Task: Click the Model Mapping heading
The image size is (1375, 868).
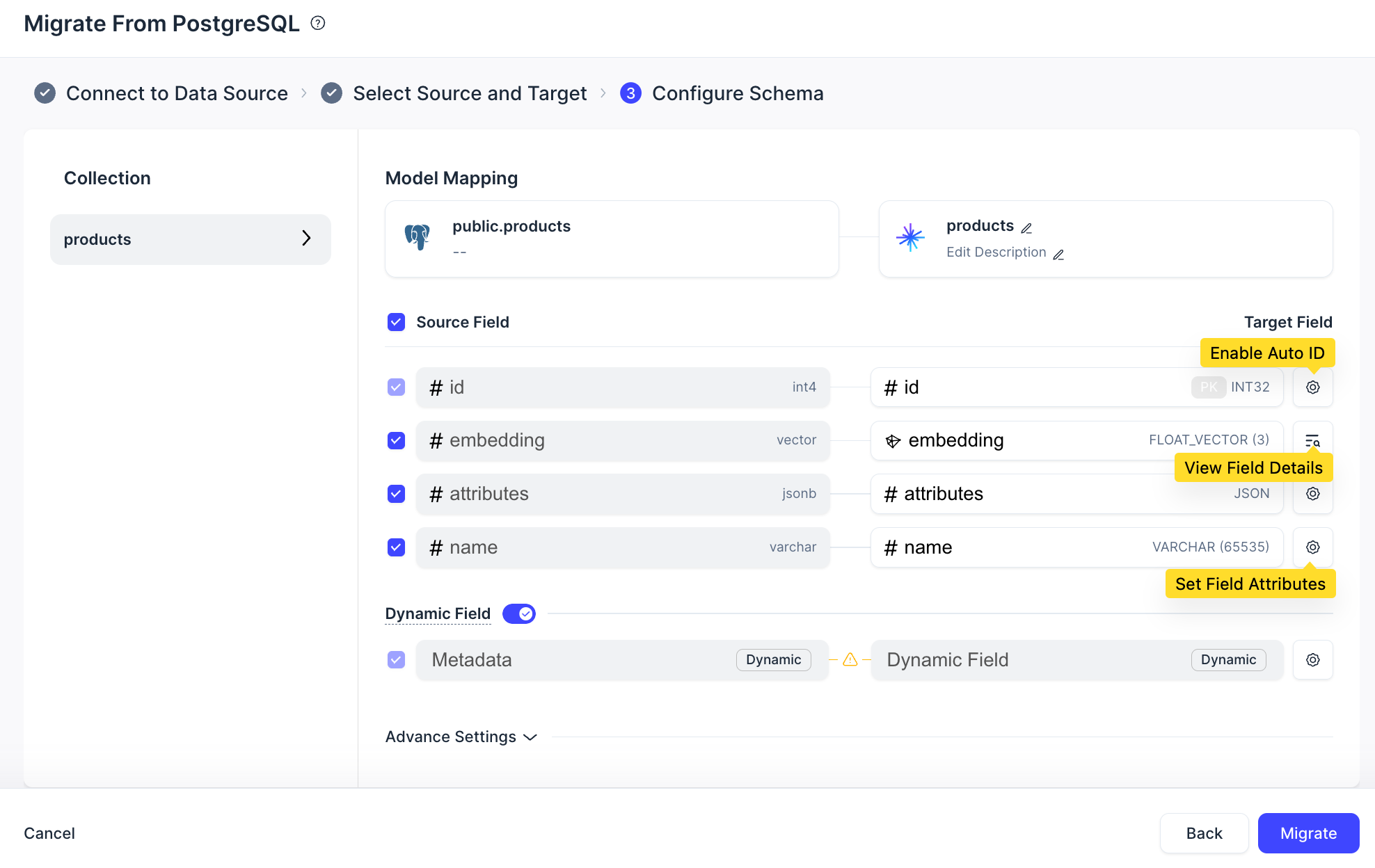Action: coord(452,178)
